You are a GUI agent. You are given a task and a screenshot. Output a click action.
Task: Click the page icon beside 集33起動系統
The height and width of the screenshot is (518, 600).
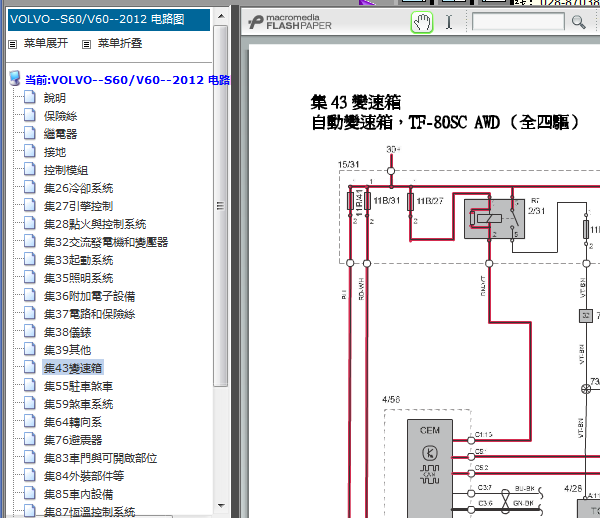click(x=30, y=259)
